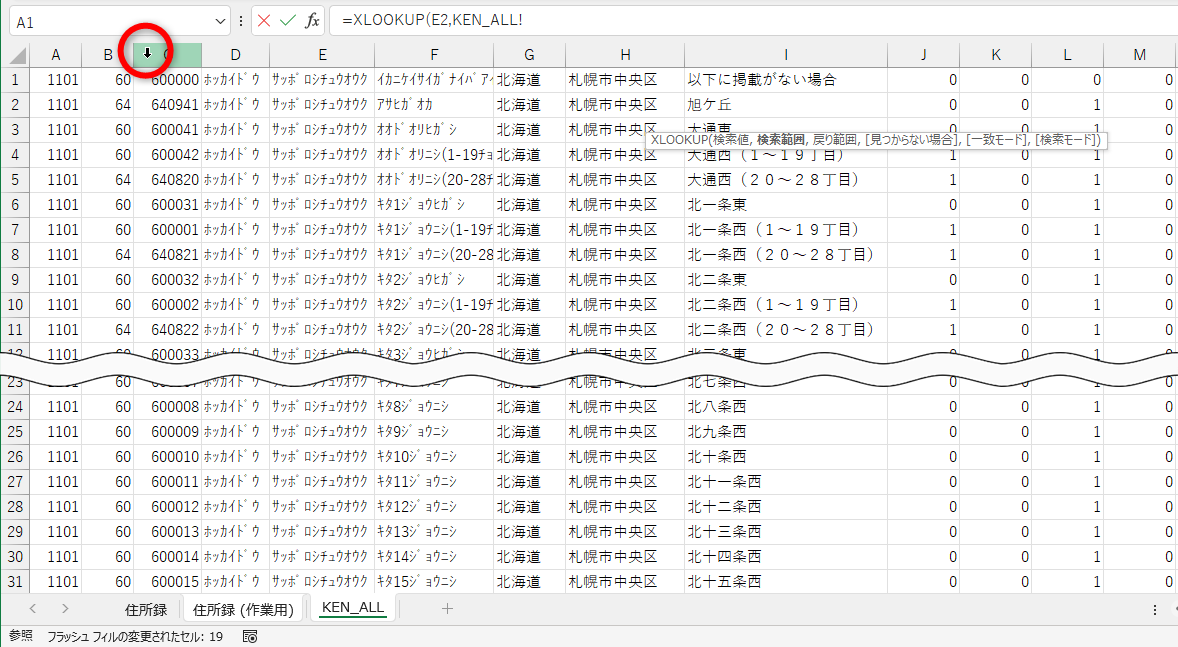Viewport: 1178px width, 647px height.
Task: Switch to the 住所録 sheet tab
Action: coord(146,607)
